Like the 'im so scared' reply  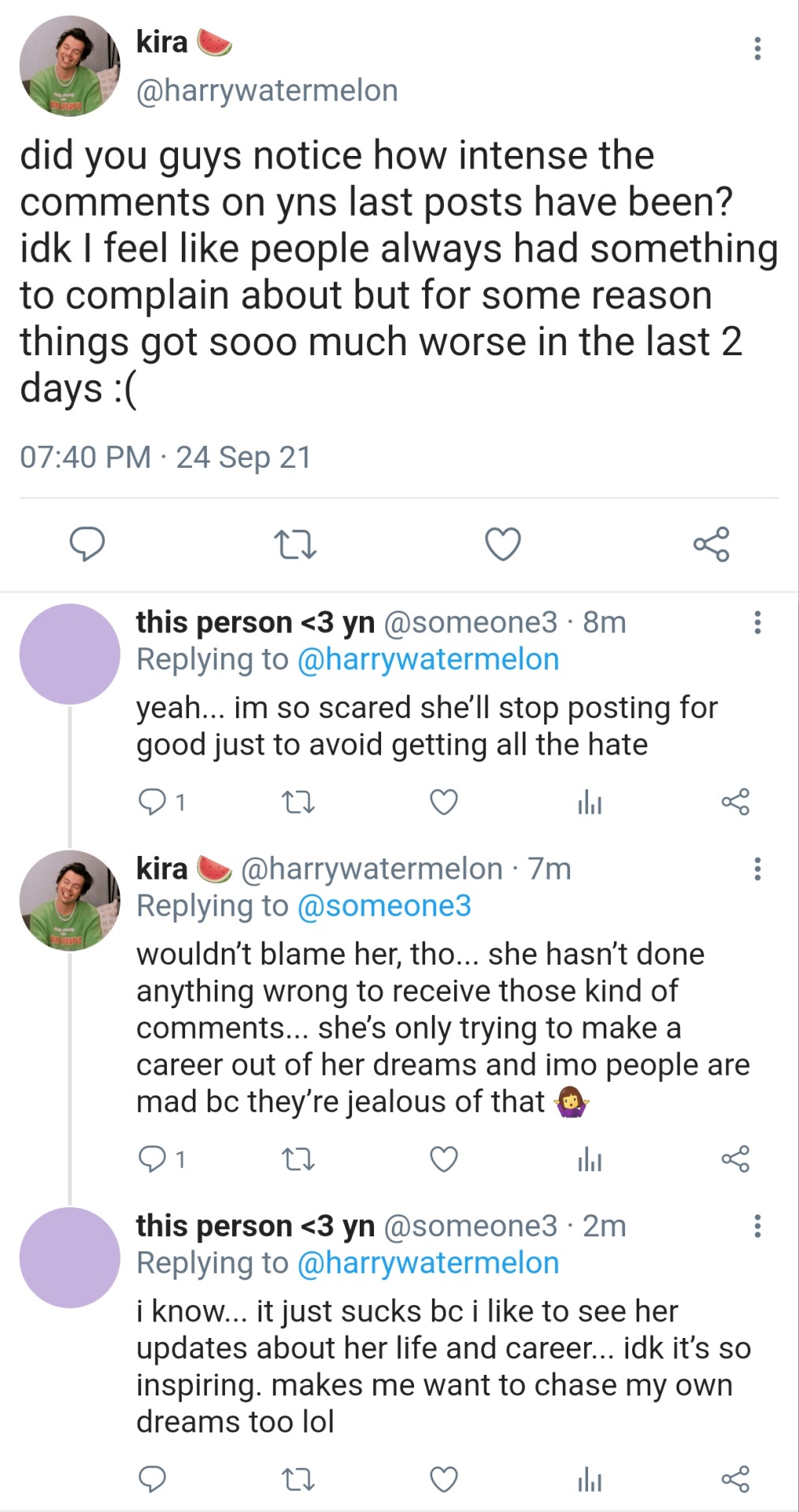(x=444, y=802)
